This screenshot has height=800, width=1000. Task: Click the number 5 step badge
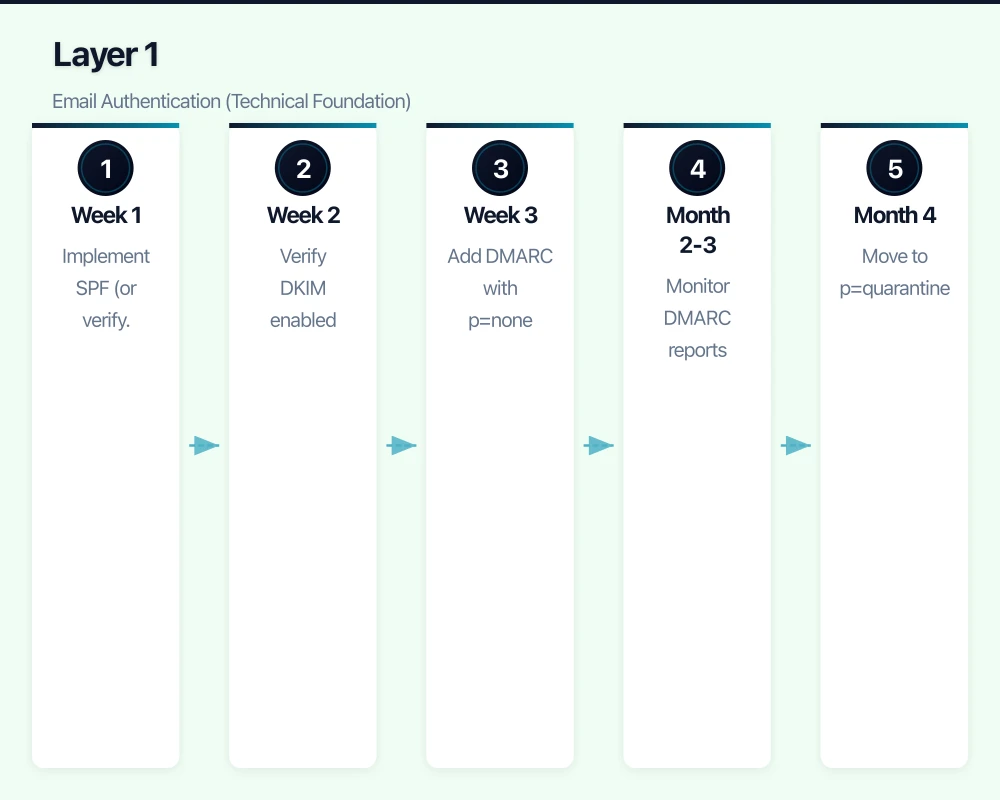(x=894, y=169)
